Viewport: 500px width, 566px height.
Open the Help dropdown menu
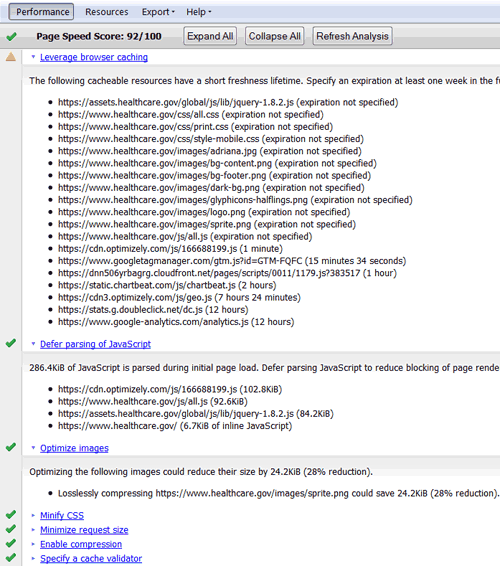(199, 12)
